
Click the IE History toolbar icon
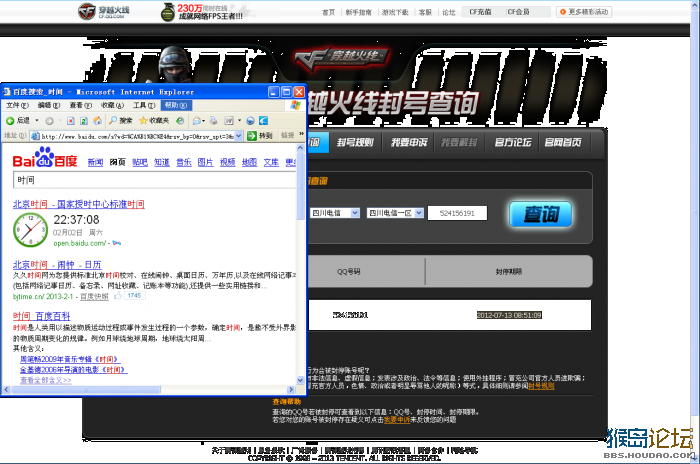coord(180,121)
